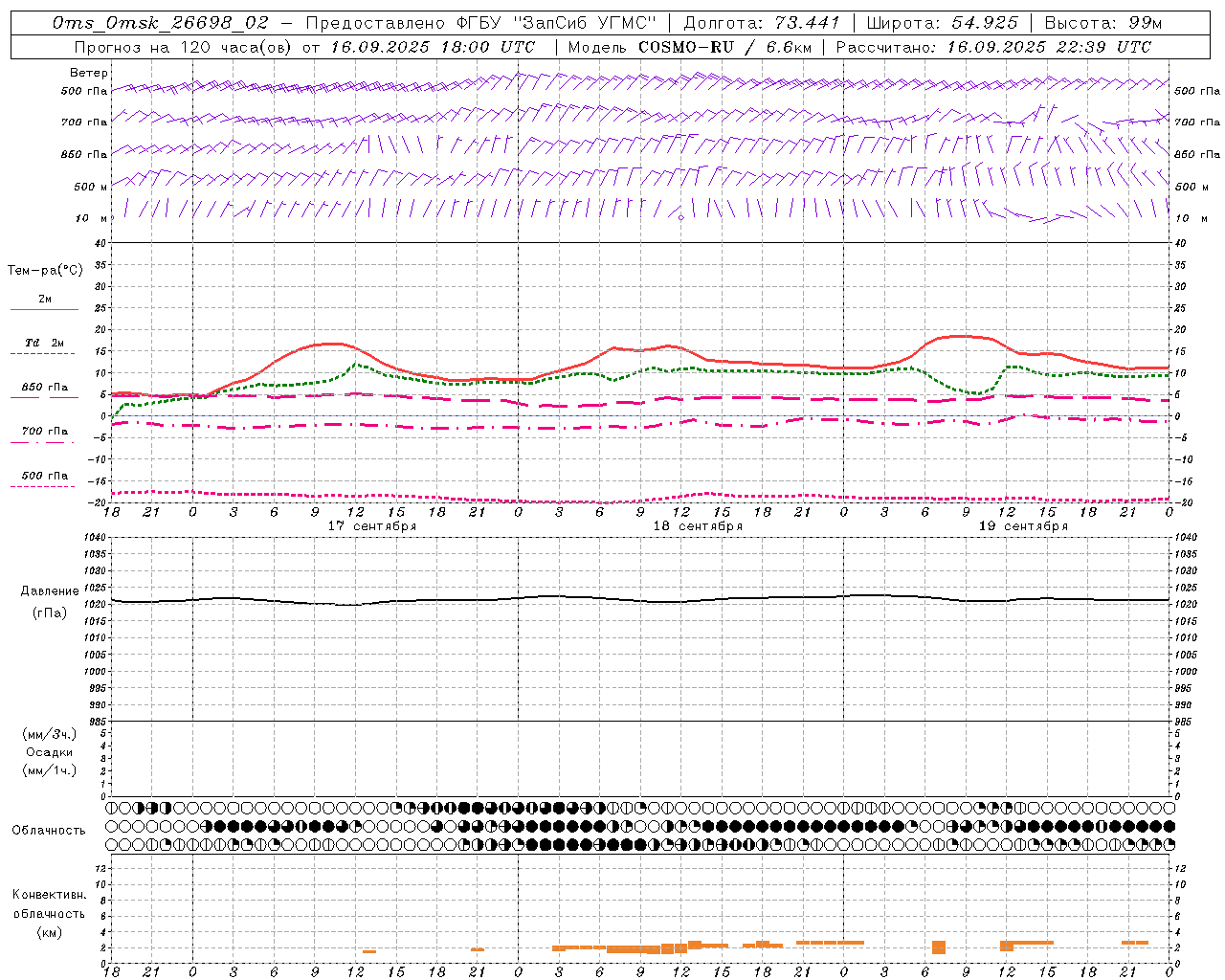Click the Осадки panel label
This screenshot has height=980, width=1225.
coord(50,752)
